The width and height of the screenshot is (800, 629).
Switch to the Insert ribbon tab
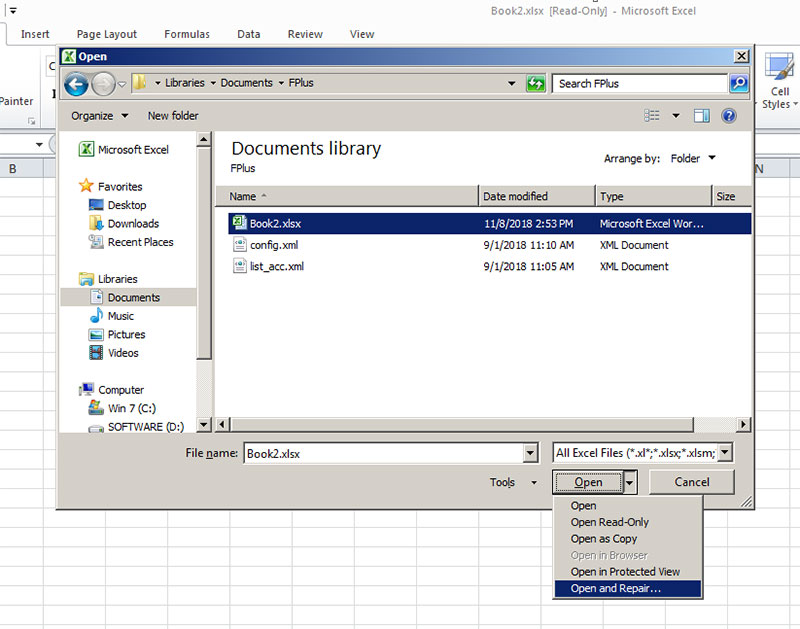35,34
